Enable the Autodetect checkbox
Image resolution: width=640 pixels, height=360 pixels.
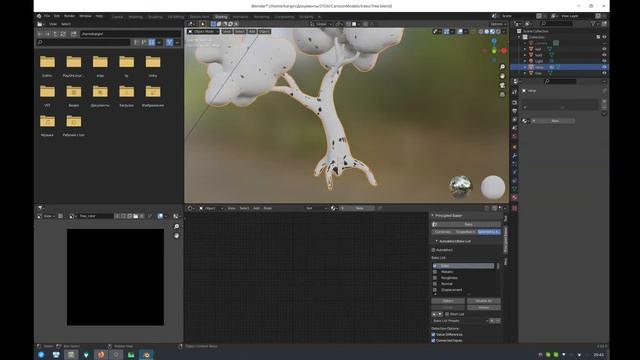(433, 250)
